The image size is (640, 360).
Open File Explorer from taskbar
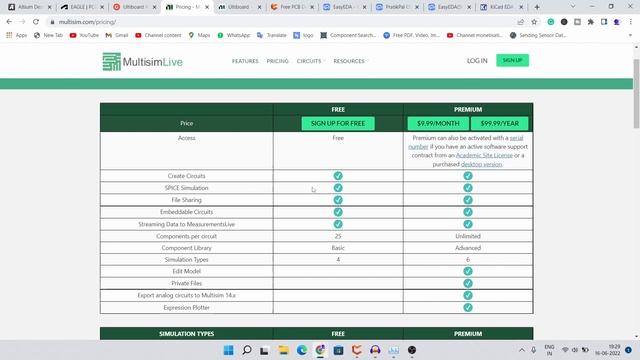click(x=283, y=350)
